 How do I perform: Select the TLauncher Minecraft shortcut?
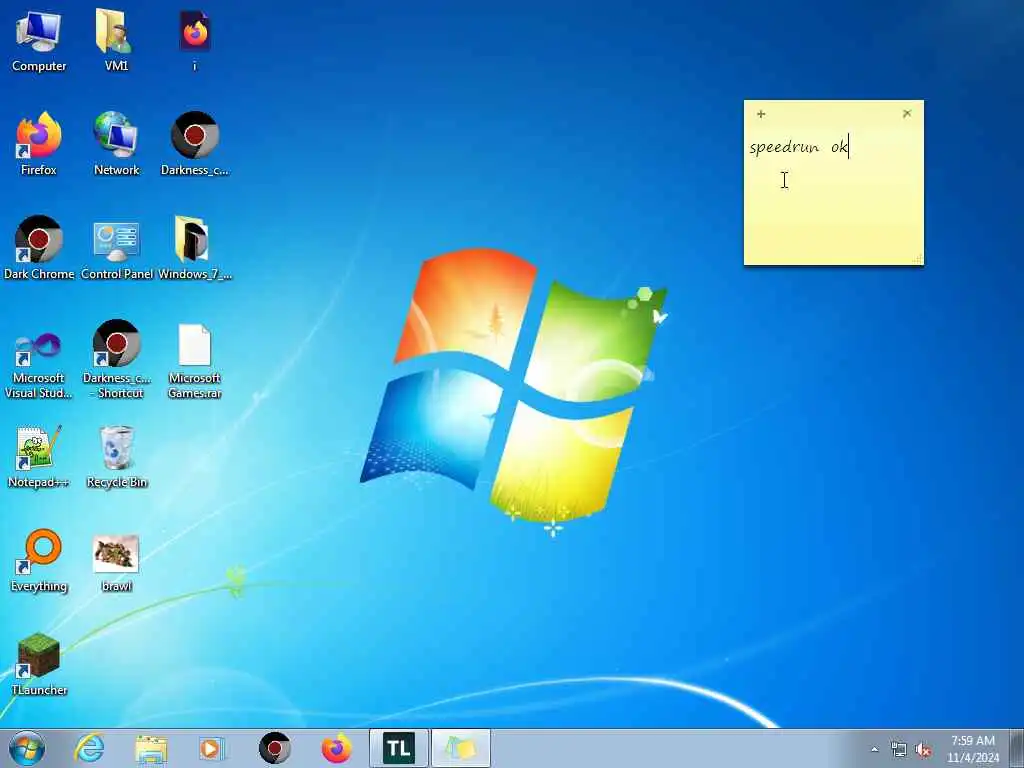39,664
